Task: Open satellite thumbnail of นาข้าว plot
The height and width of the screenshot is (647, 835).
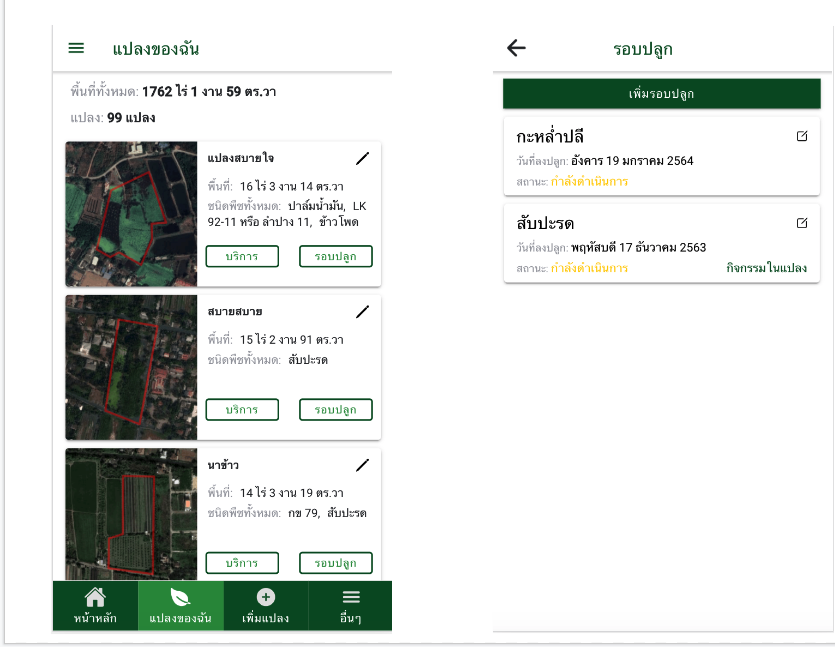Action: (131, 514)
